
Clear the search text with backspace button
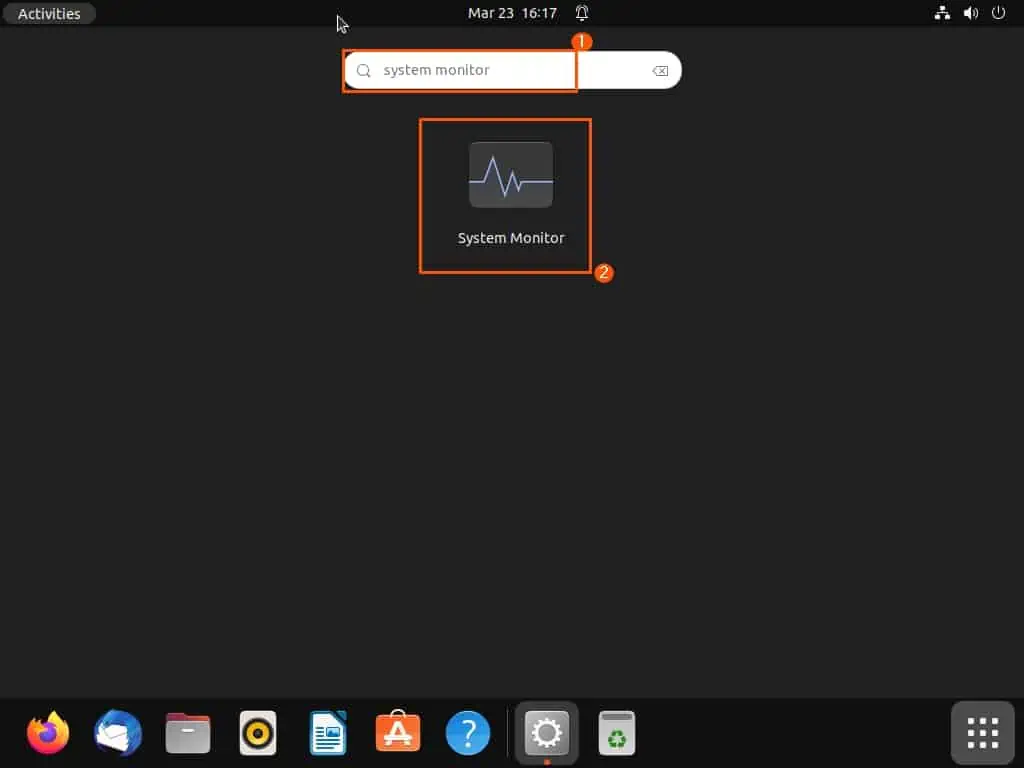click(660, 71)
